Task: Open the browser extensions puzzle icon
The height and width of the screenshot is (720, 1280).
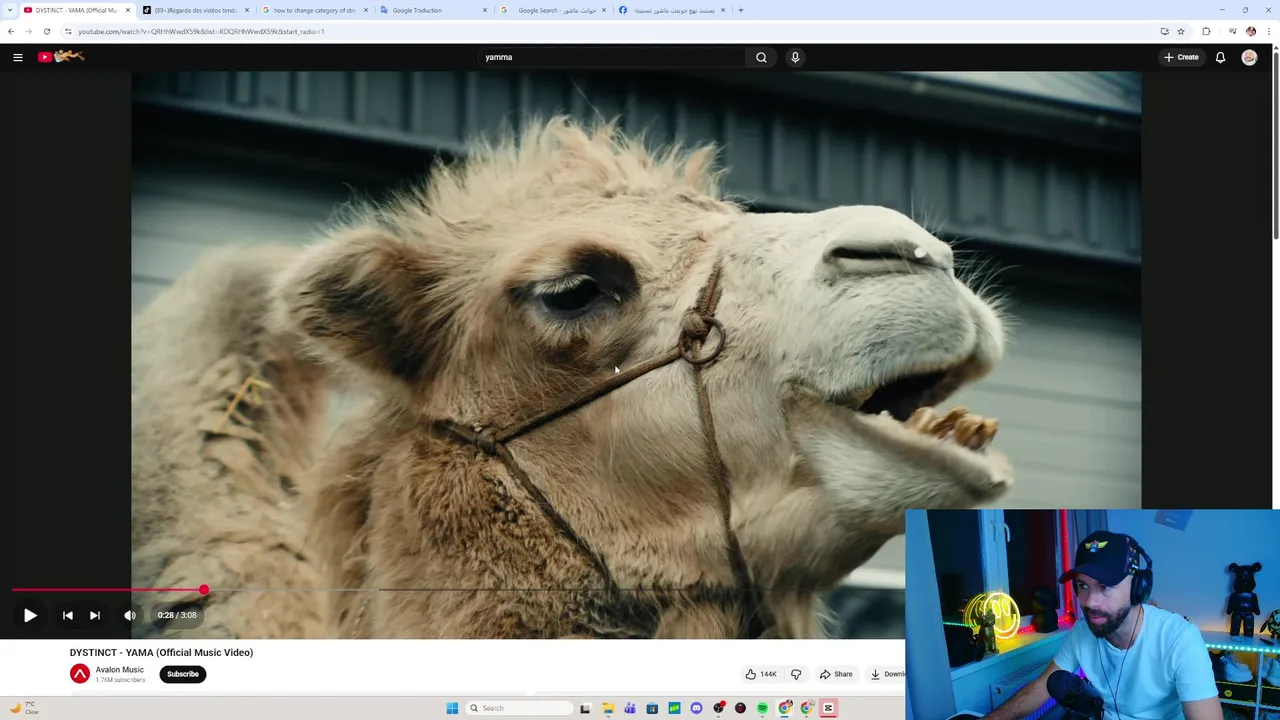Action: click(x=1206, y=31)
